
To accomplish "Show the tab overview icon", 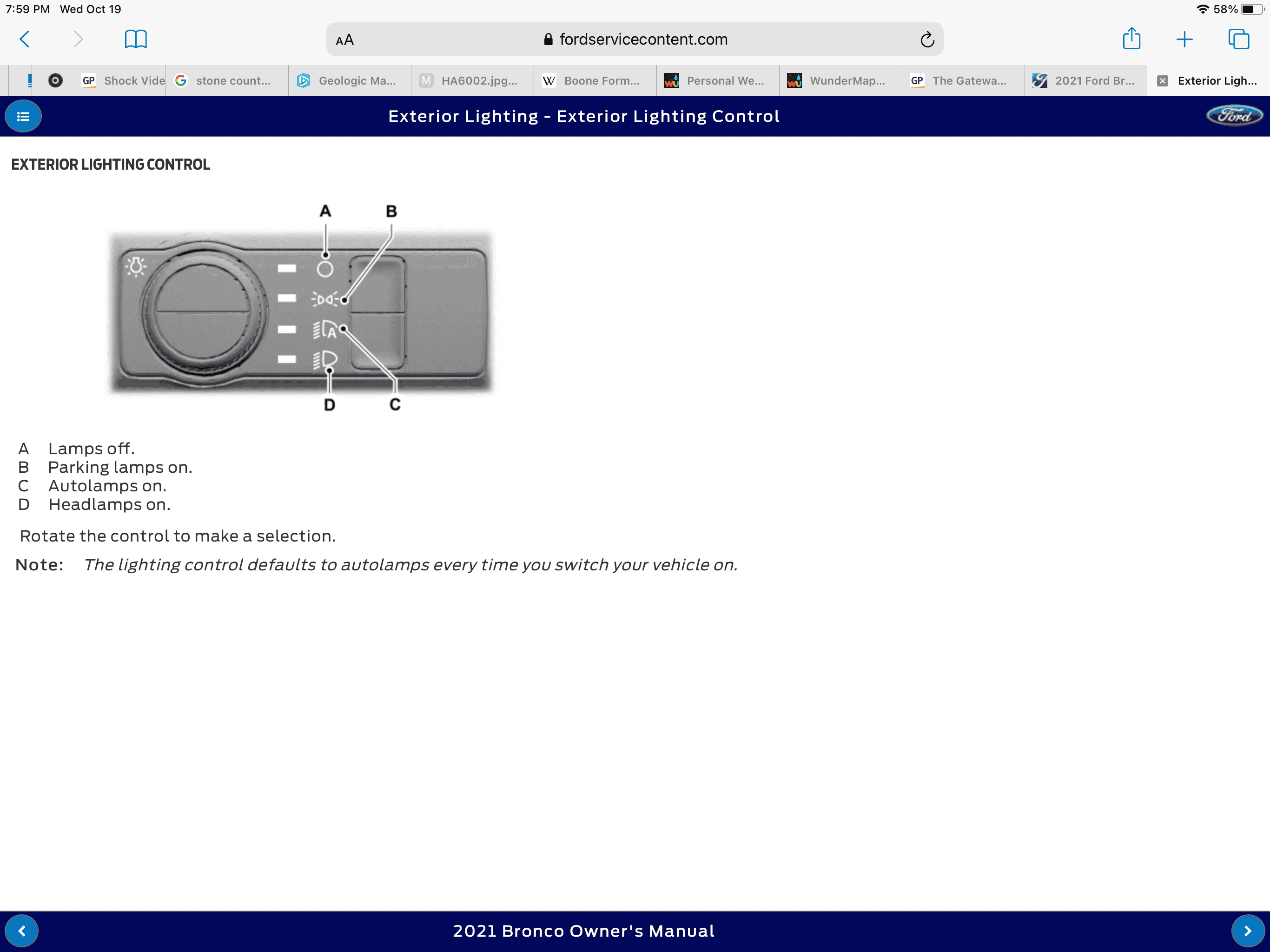I will [x=1238, y=39].
